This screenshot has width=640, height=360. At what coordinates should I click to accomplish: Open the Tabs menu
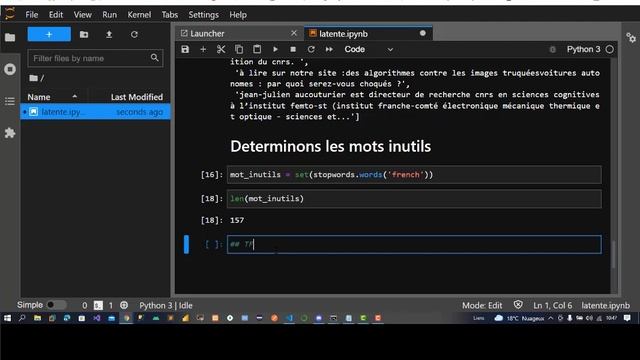coord(169,15)
